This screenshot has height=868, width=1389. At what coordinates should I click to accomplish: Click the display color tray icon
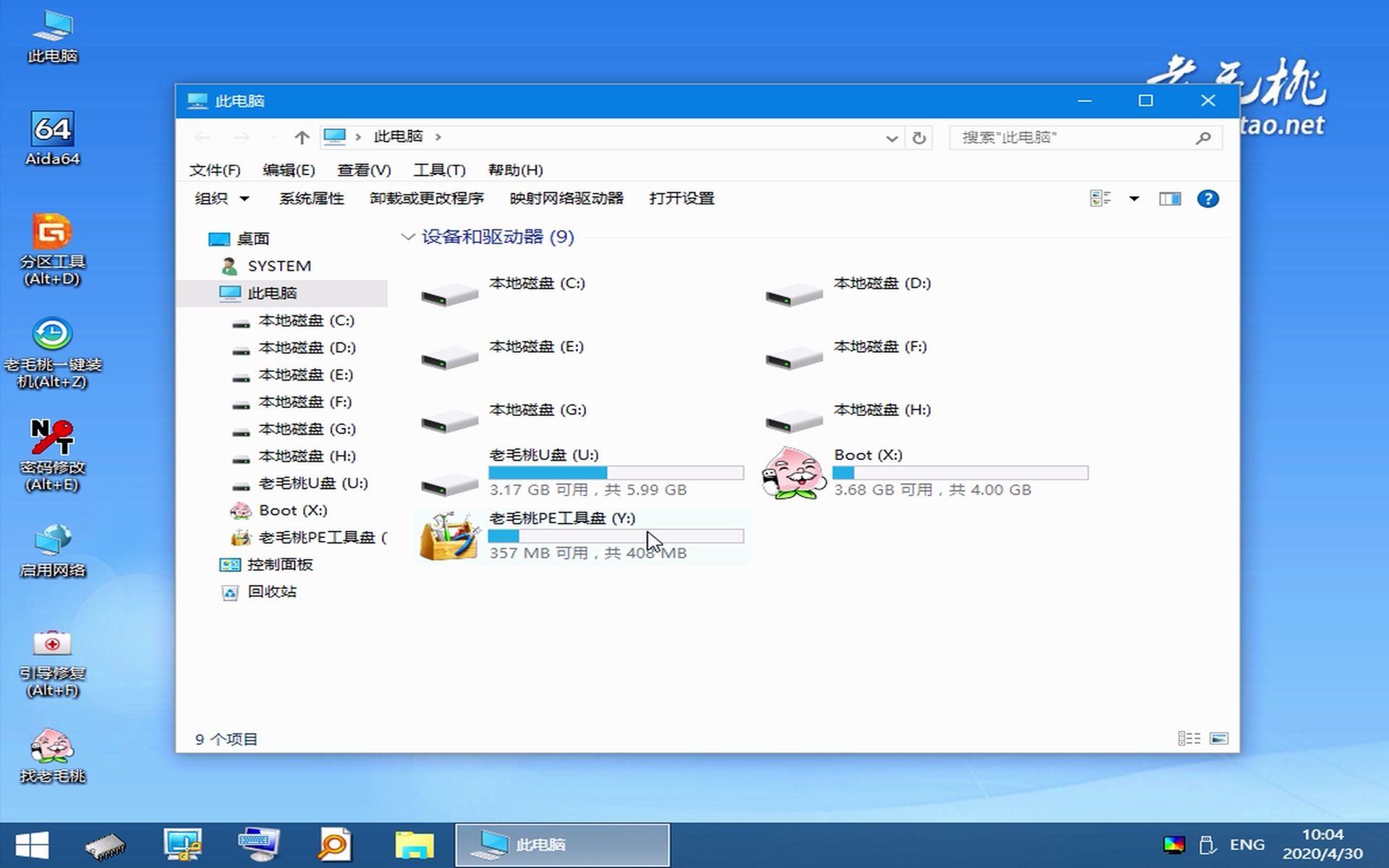[x=1173, y=845]
